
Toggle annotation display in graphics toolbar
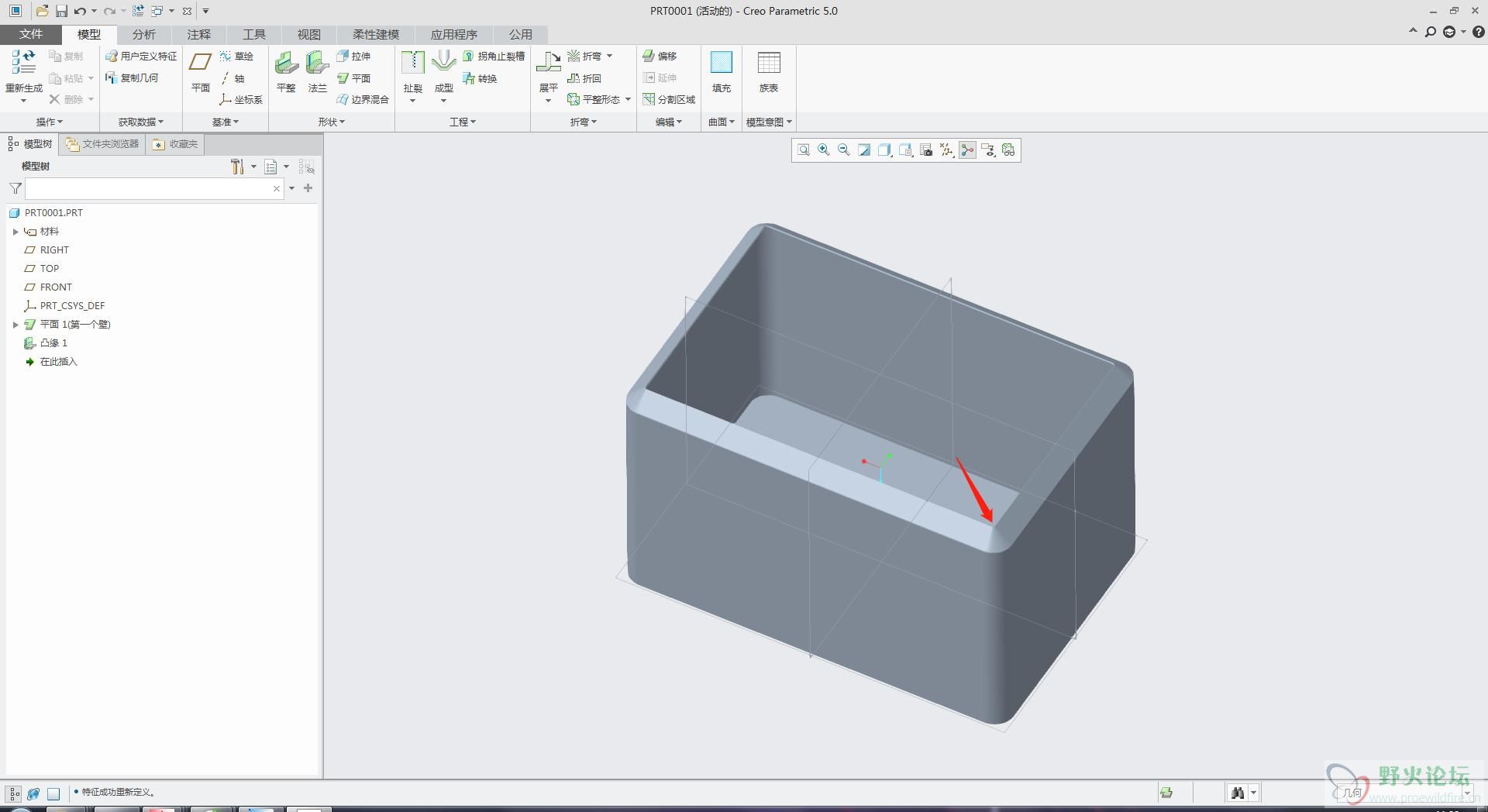click(988, 150)
